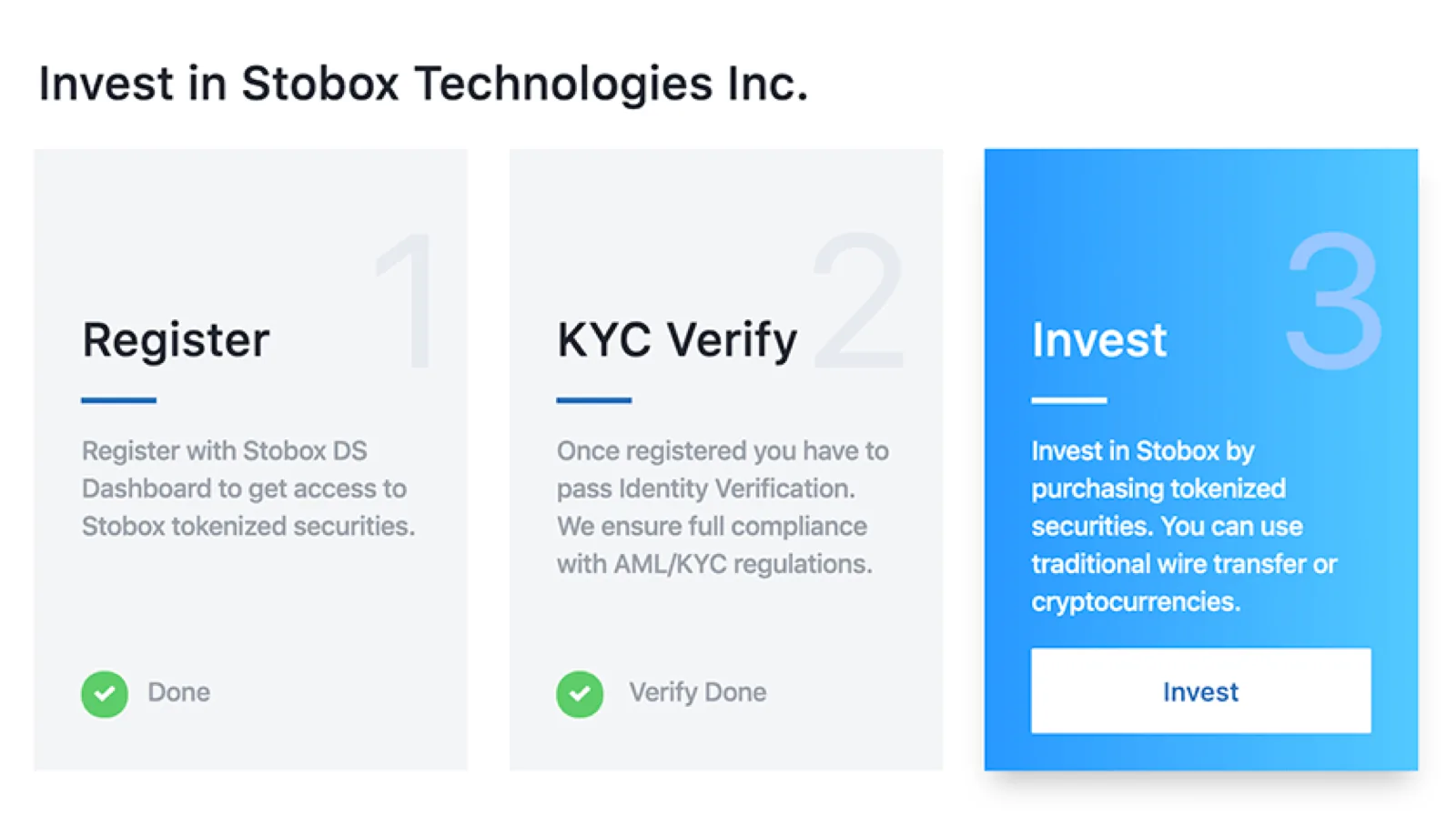
Task: Click the Invest in Stobox Technologies title
Action: click(x=422, y=83)
